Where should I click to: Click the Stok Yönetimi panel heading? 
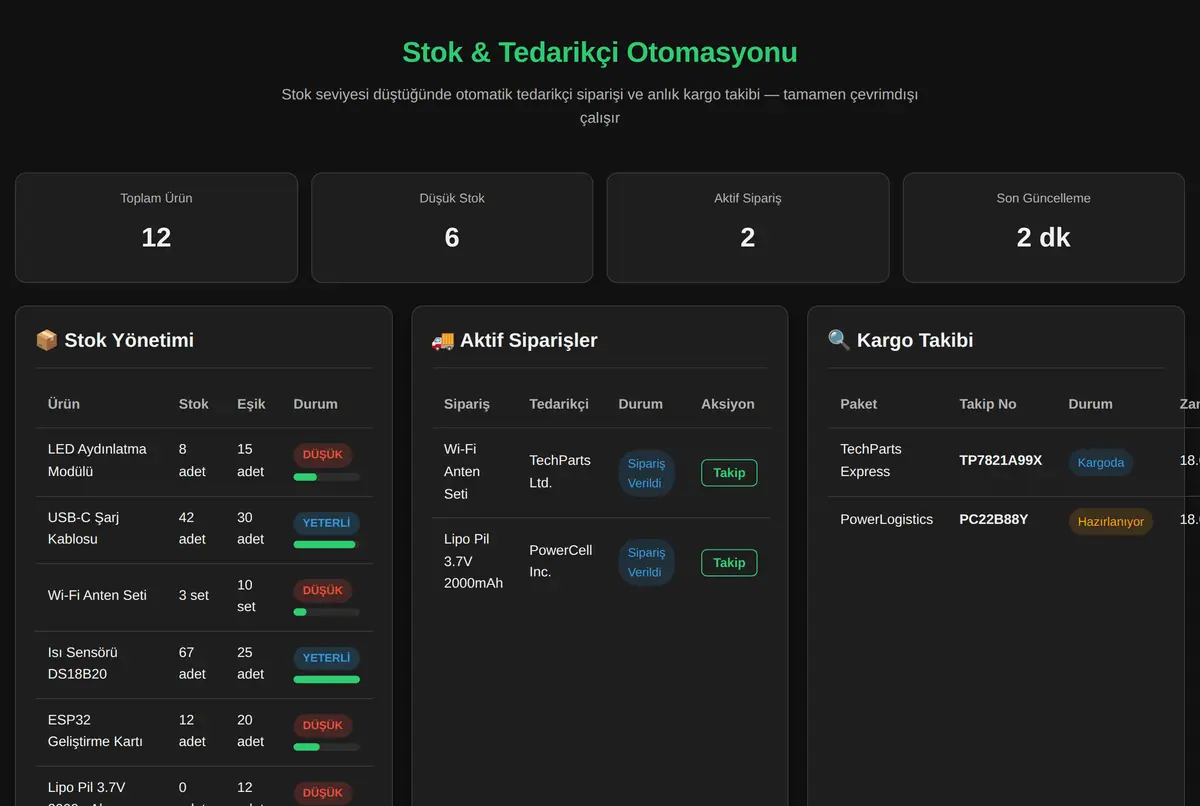pos(115,340)
